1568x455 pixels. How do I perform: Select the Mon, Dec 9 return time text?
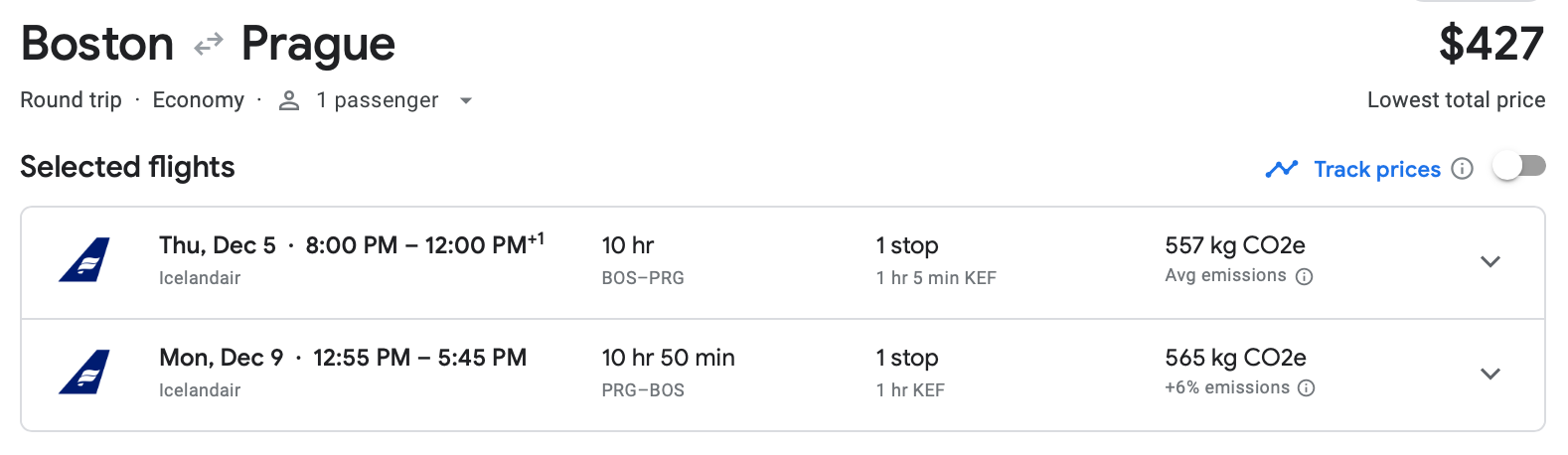[x=419, y=358]
